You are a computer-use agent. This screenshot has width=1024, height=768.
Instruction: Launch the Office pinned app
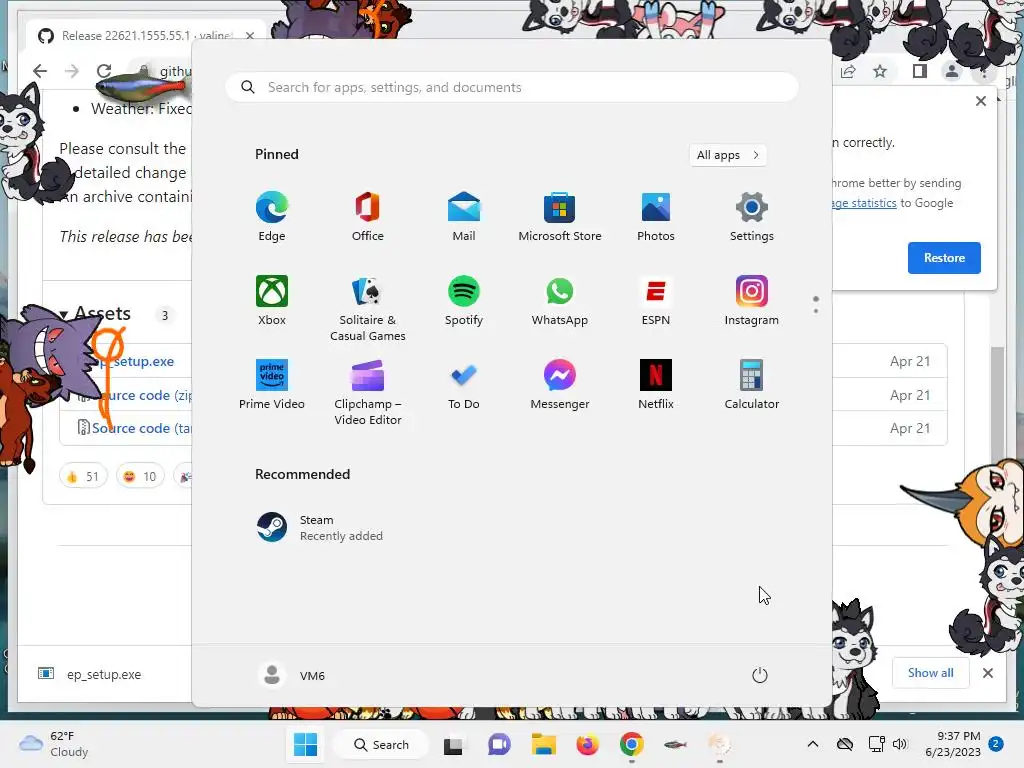pos(368,217)
